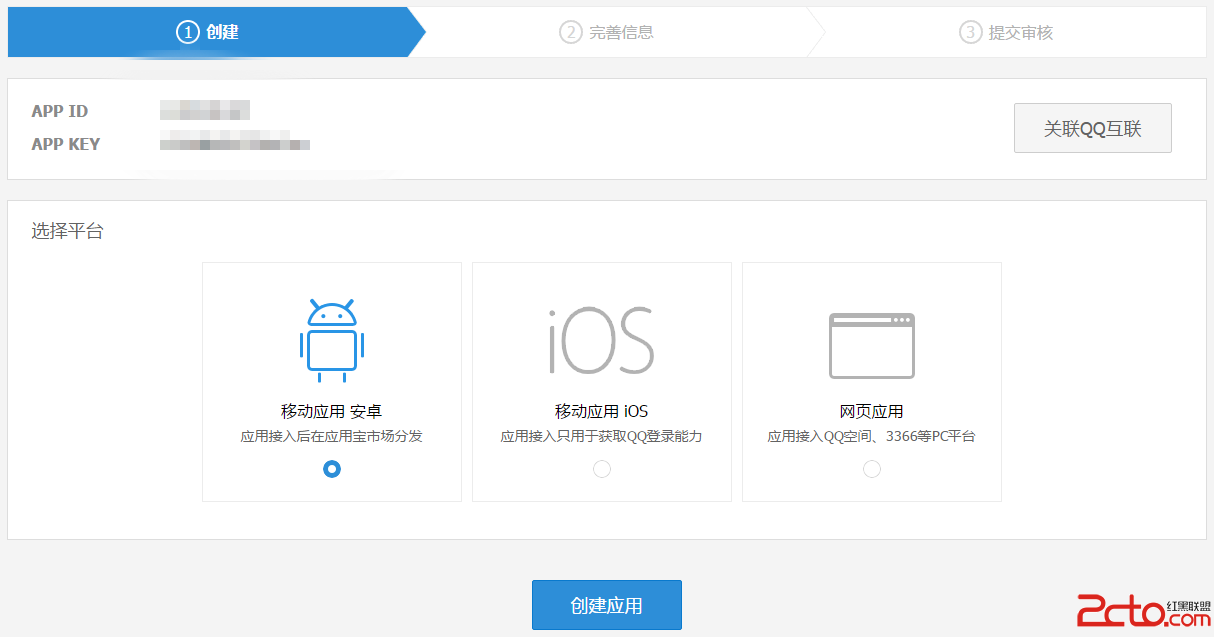The image size is (1214, 637).
Task: Click the 关联QQ互联 button
Action: [1093, 128]
